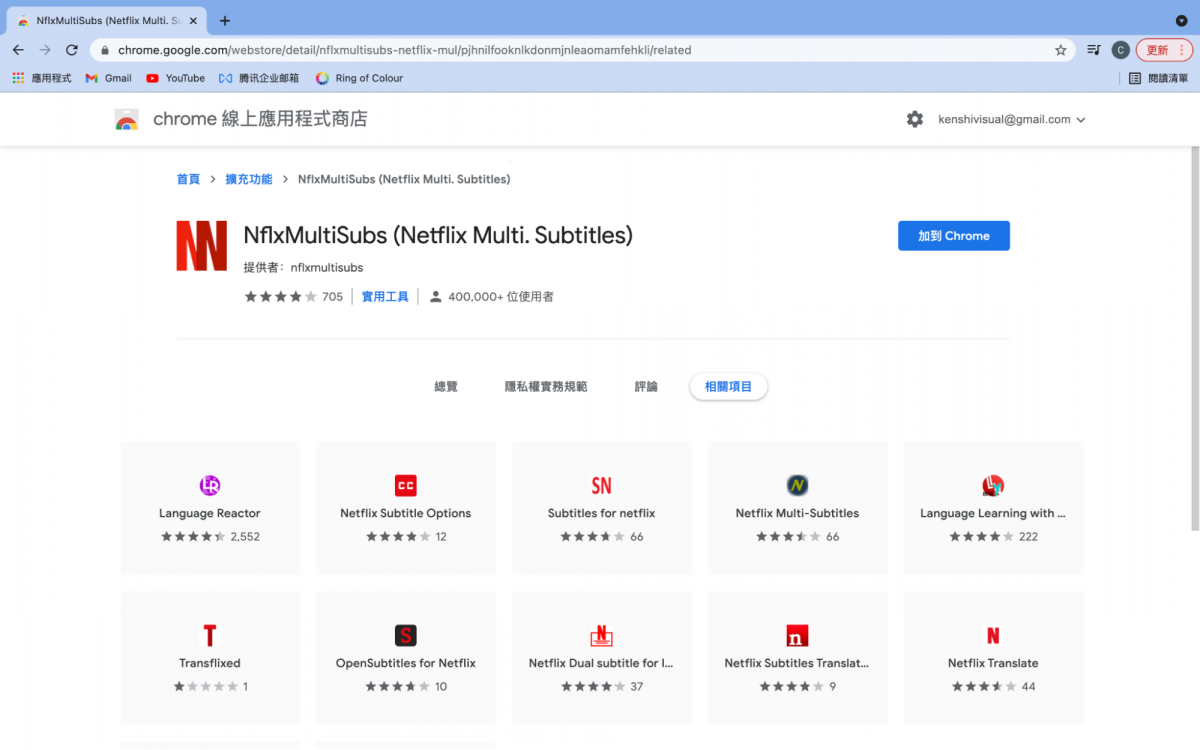This screenshot has height=750, width=1200.
Task: Open the Netflix Multi-Subtitles title
Action: [x=797, y=513]
